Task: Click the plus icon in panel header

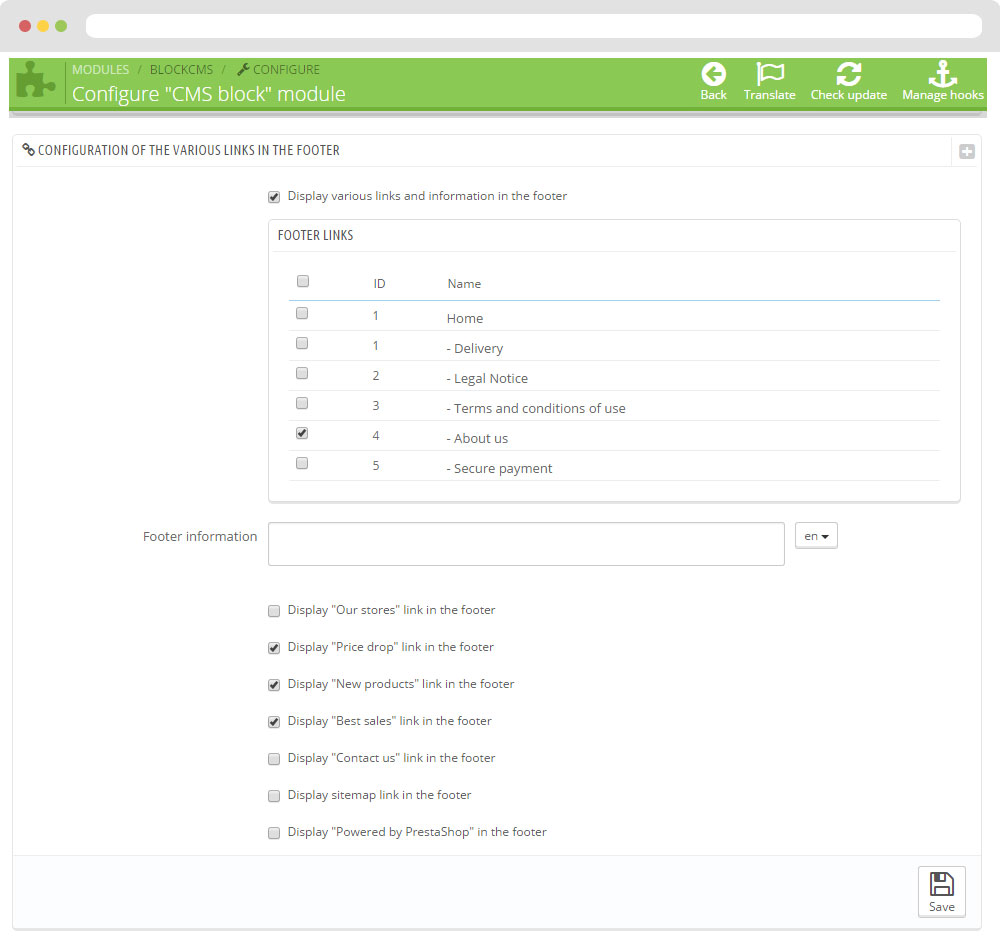Action: (x=966, y=152)
